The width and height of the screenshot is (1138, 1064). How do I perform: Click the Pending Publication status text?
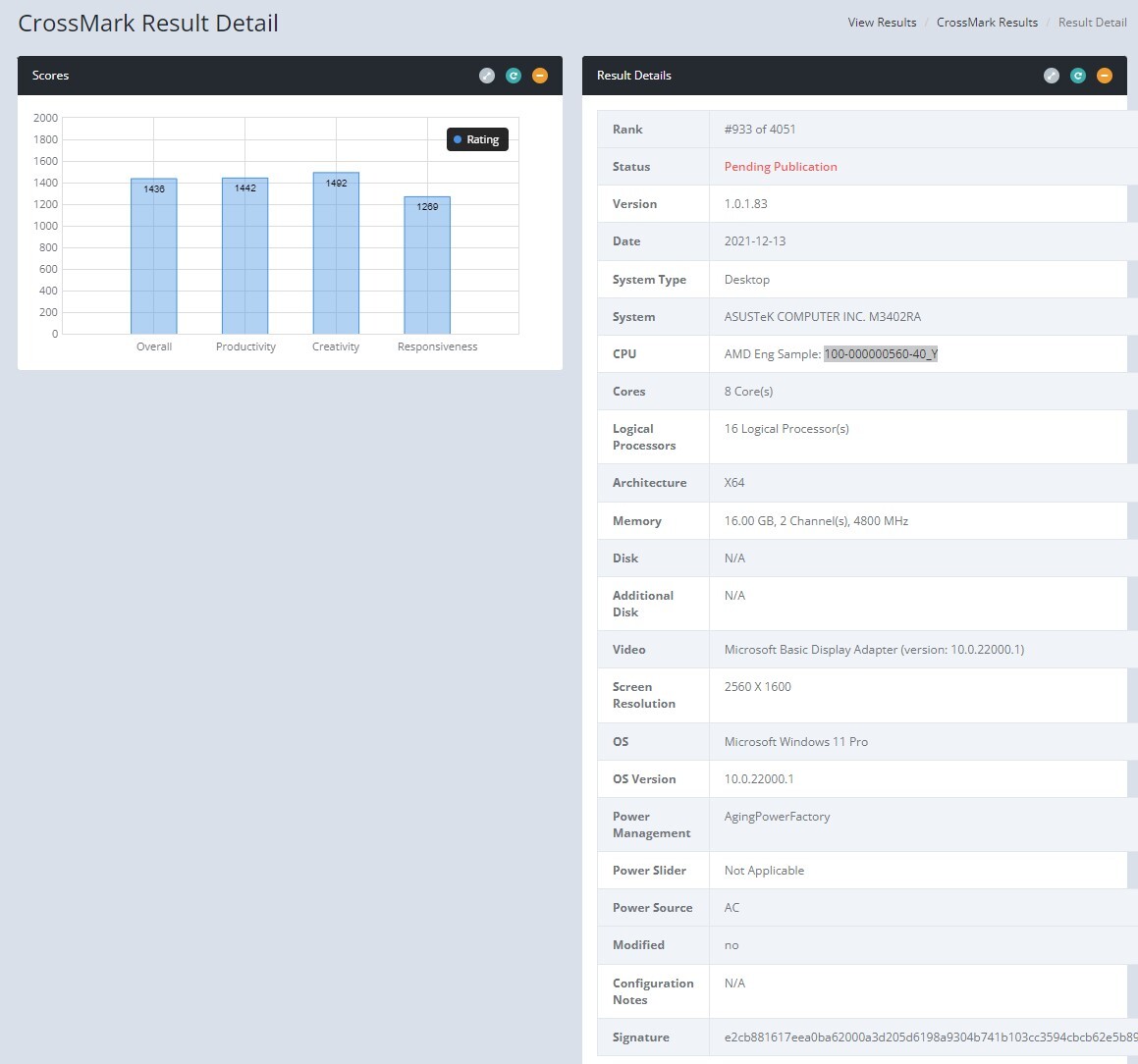pyautogui.click(x=781, y=167)
